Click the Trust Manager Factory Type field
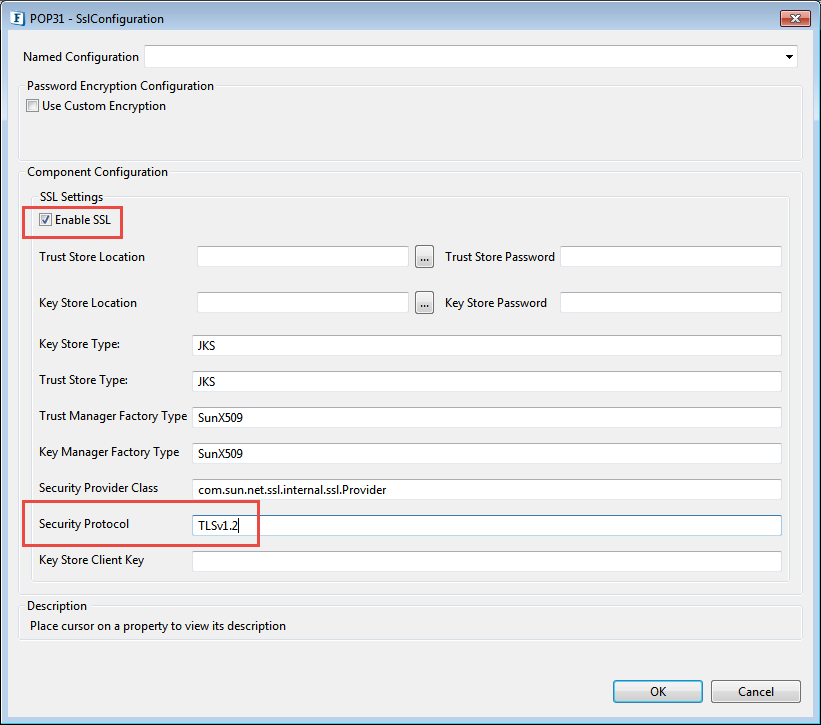Image resolution: width=821 pixels, height=725 pixels. point(487,418)
